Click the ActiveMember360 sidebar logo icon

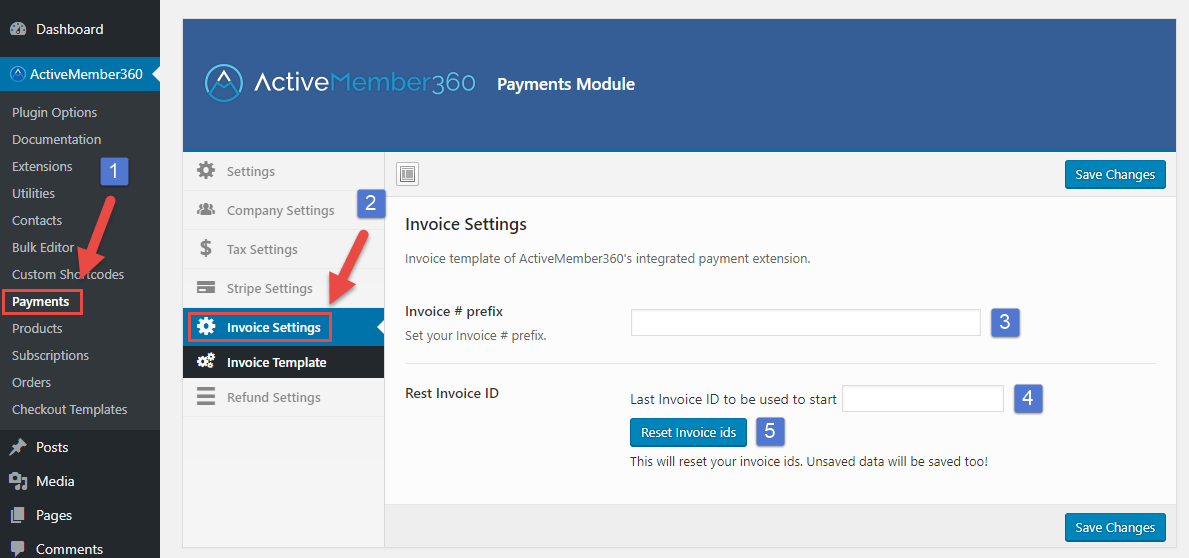[18, 74]
